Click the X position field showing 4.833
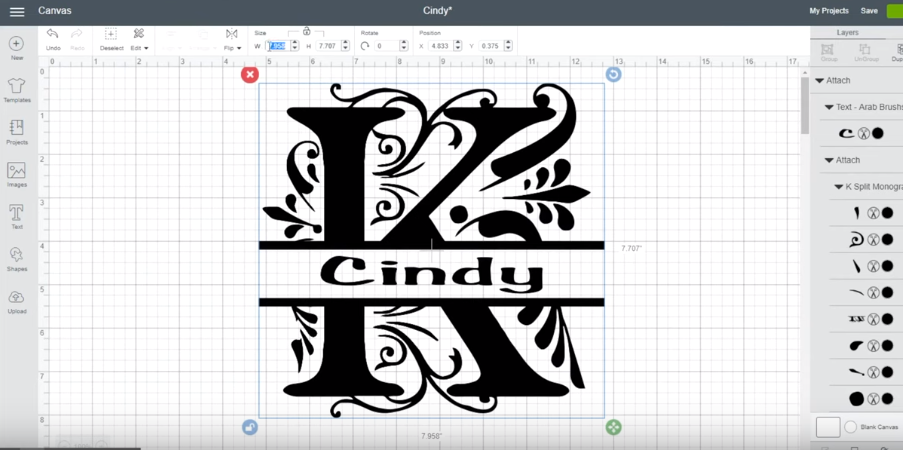 tap(442, 46)
